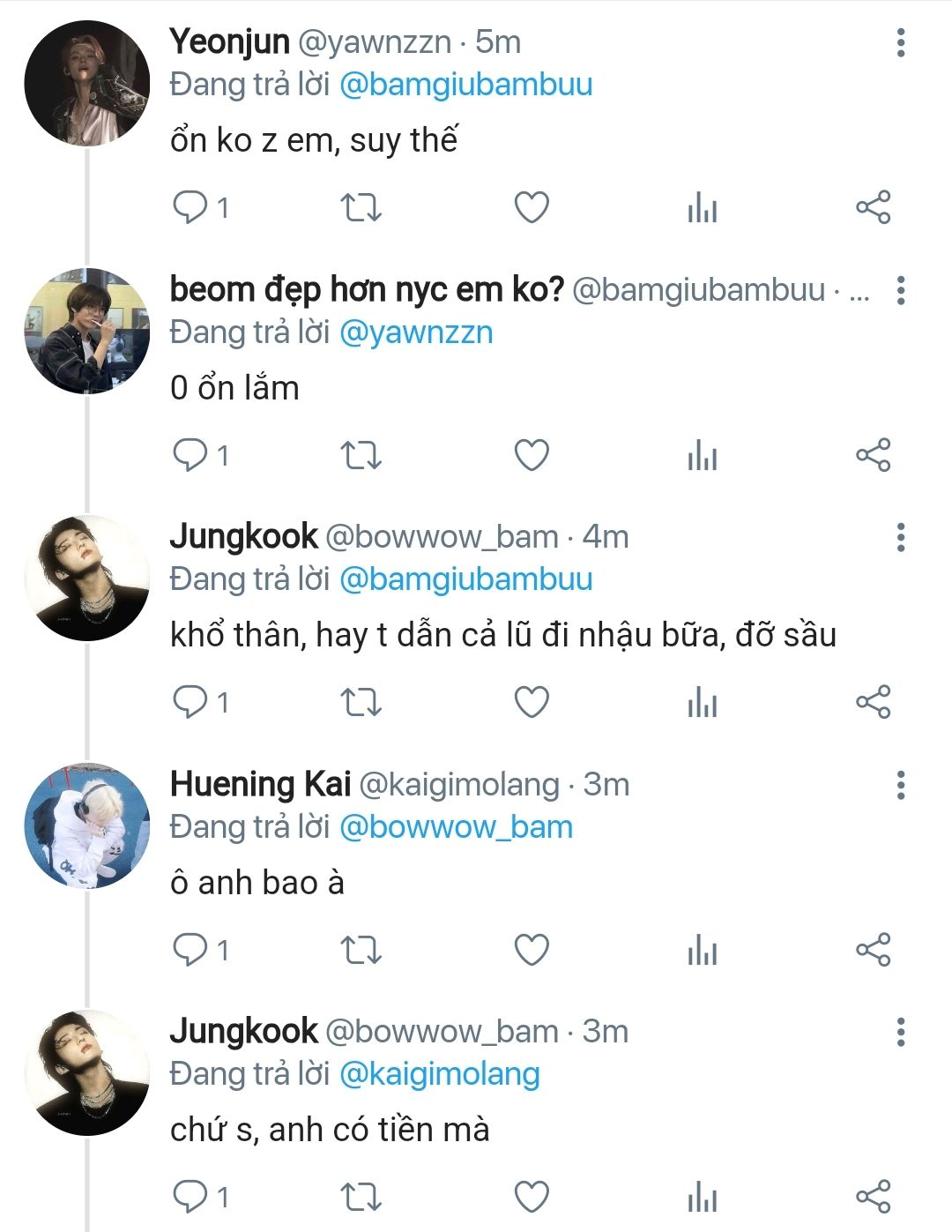Open more options on "0 ổn lắm" tweet
Viewport: 952px width, 1232px height.
pos(900,290)
